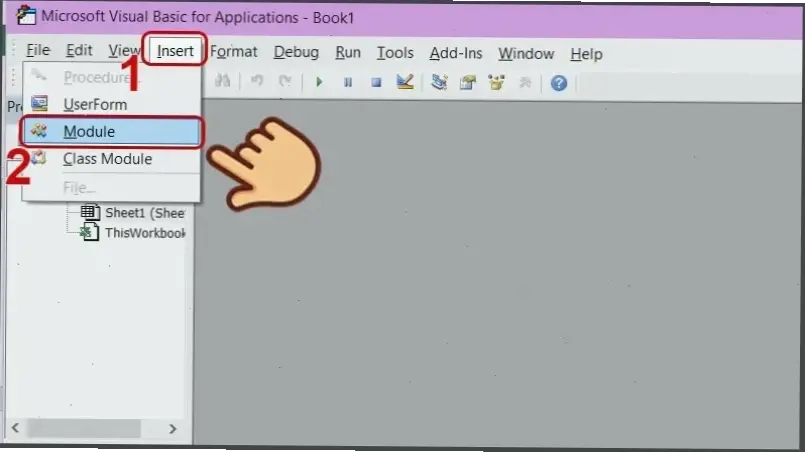Open Object Browser toolbar icon

(x=496, y=83)
